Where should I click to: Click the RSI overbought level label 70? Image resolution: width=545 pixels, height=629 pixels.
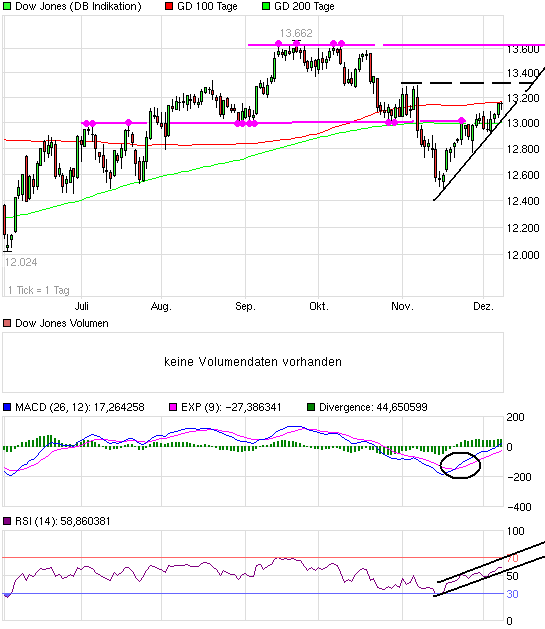coord(513,558)
